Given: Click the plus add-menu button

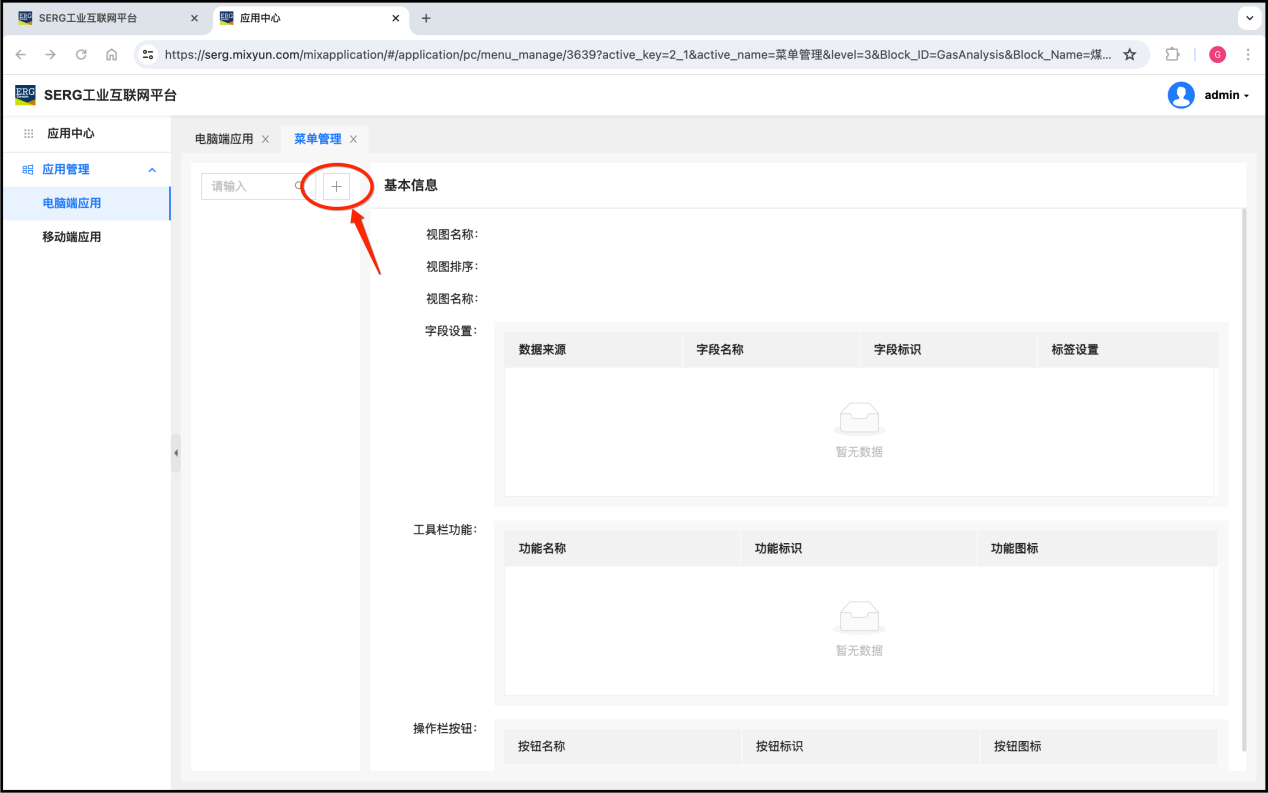Looking at the screenshot, I should (336, 187).
